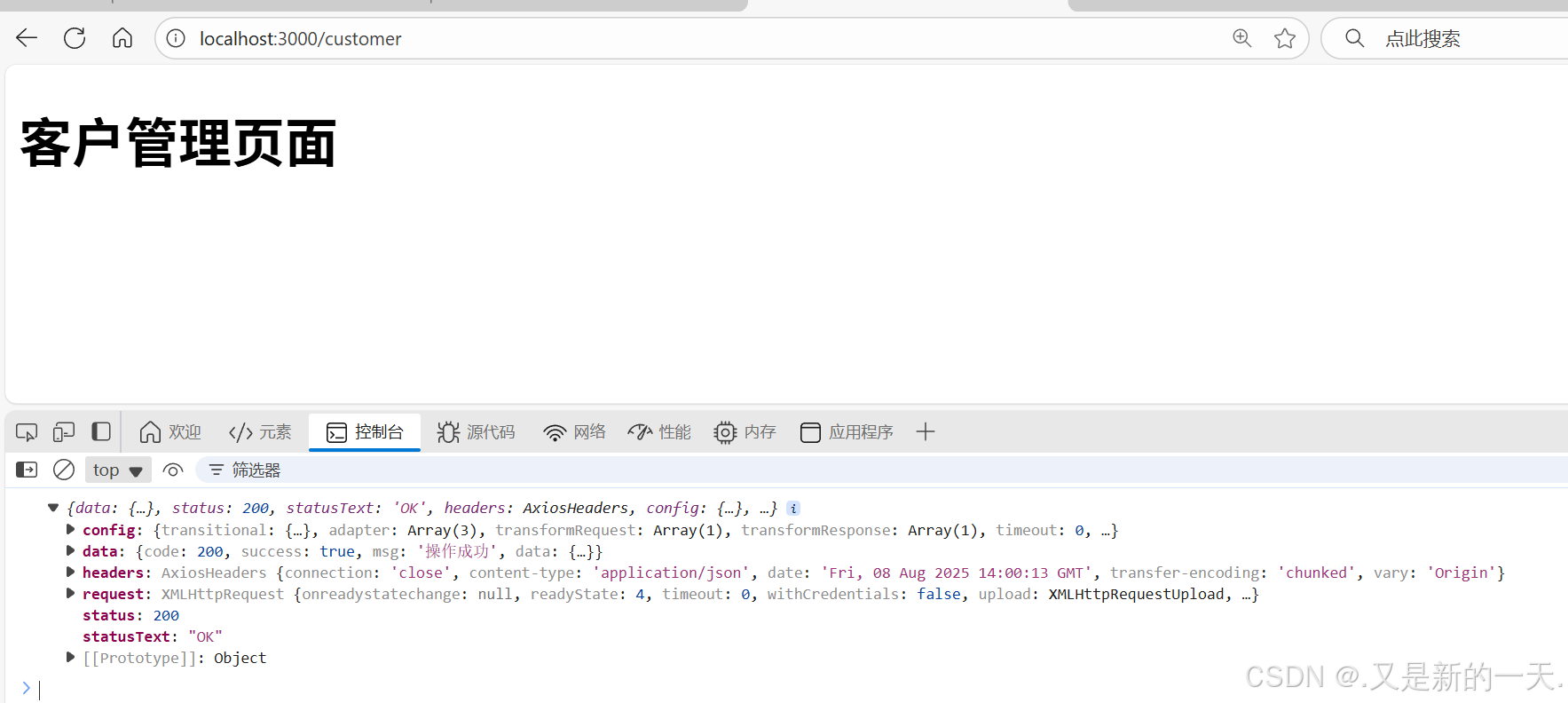Create a live expression with eye icon
The height and width of the screenshot is (703, 1568).
tap(173, 470)
